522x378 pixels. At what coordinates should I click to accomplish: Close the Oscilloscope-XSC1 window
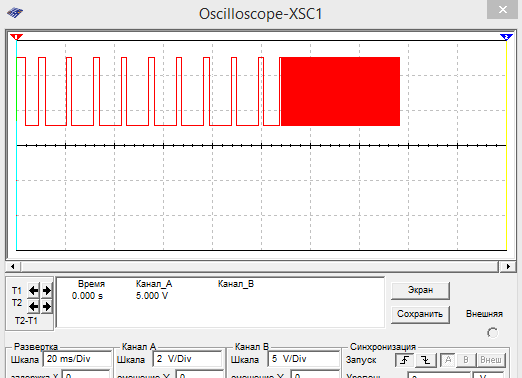pyautogui.click(x=503, y=9)
